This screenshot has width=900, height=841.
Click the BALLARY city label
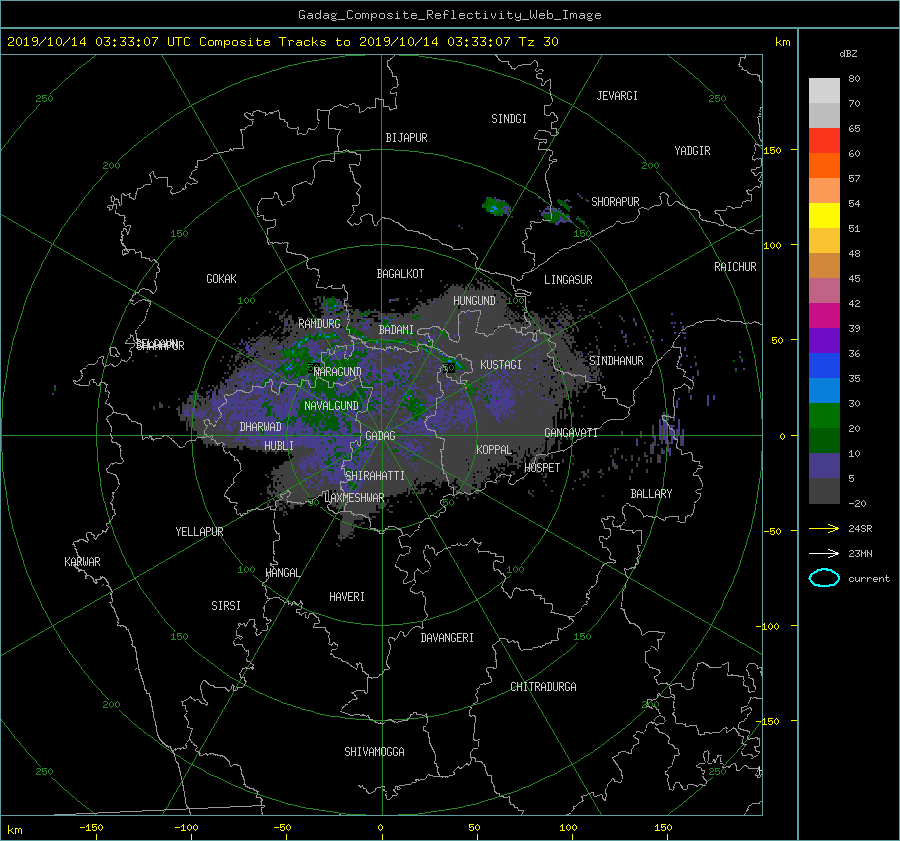pyautogui.click(x=651, y=494)
